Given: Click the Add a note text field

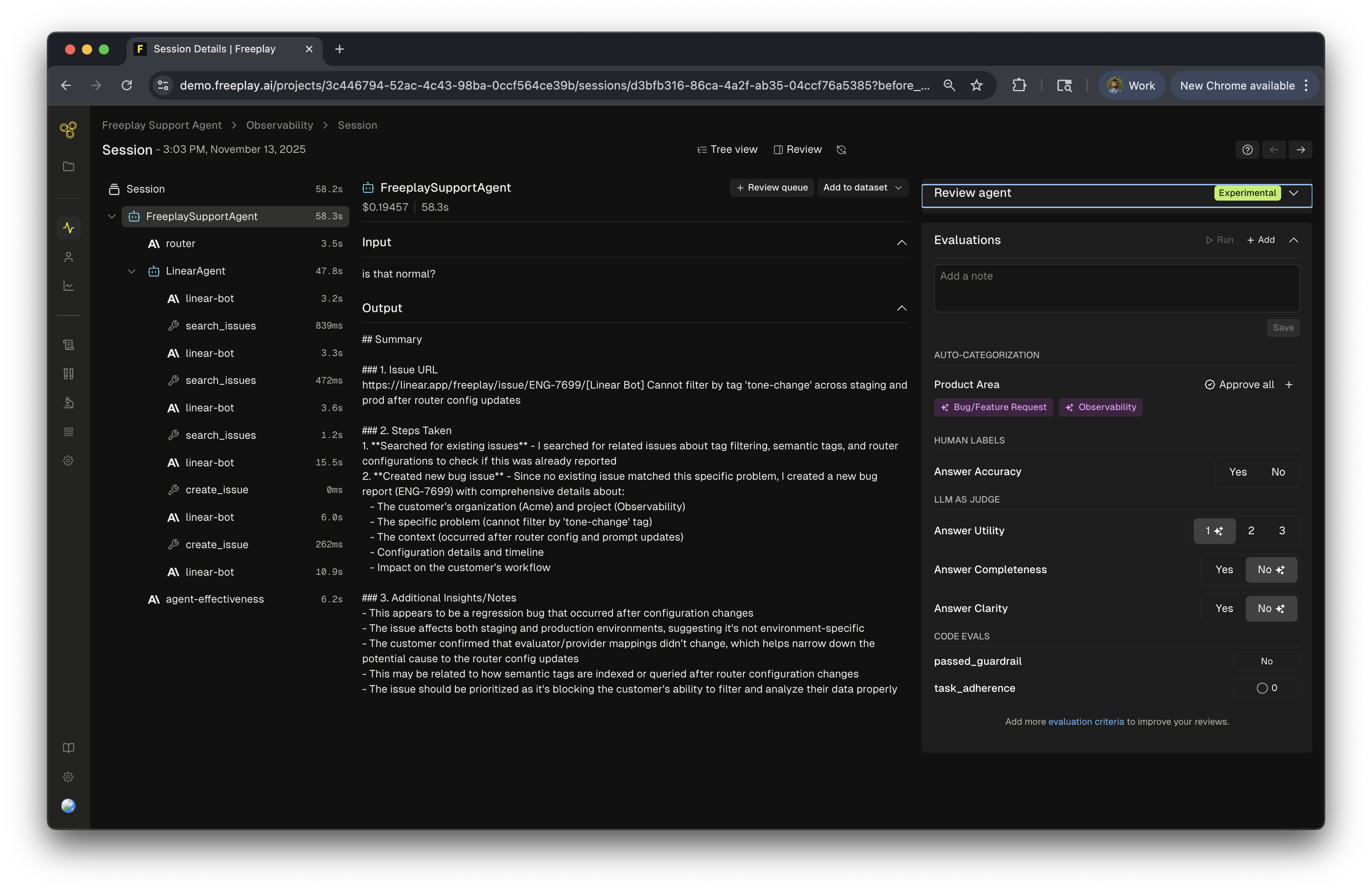Looking at the screenshot, I should [x=1116, y=288].
